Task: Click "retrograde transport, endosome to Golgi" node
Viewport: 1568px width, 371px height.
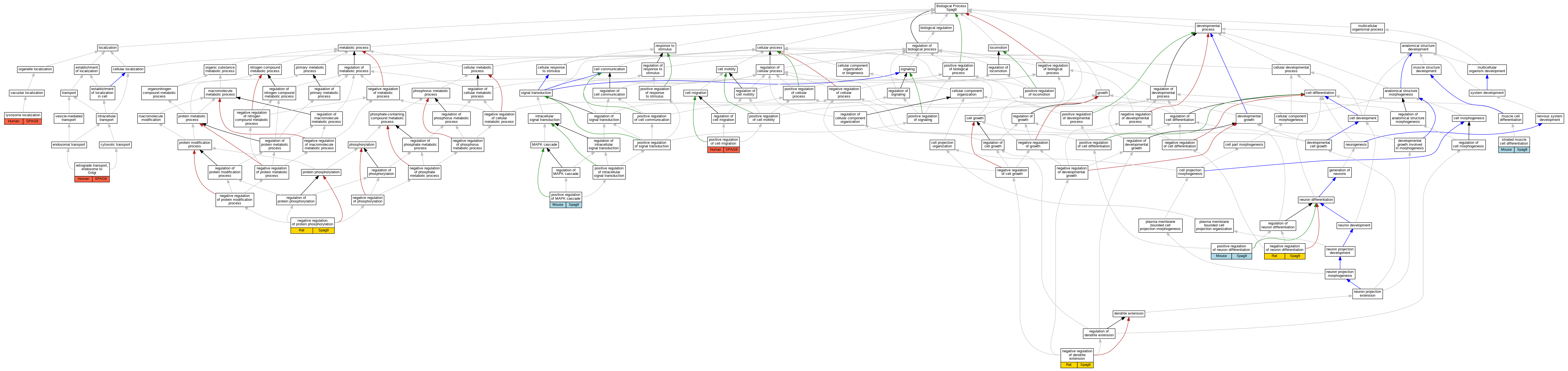Action: tap(92, 169)
